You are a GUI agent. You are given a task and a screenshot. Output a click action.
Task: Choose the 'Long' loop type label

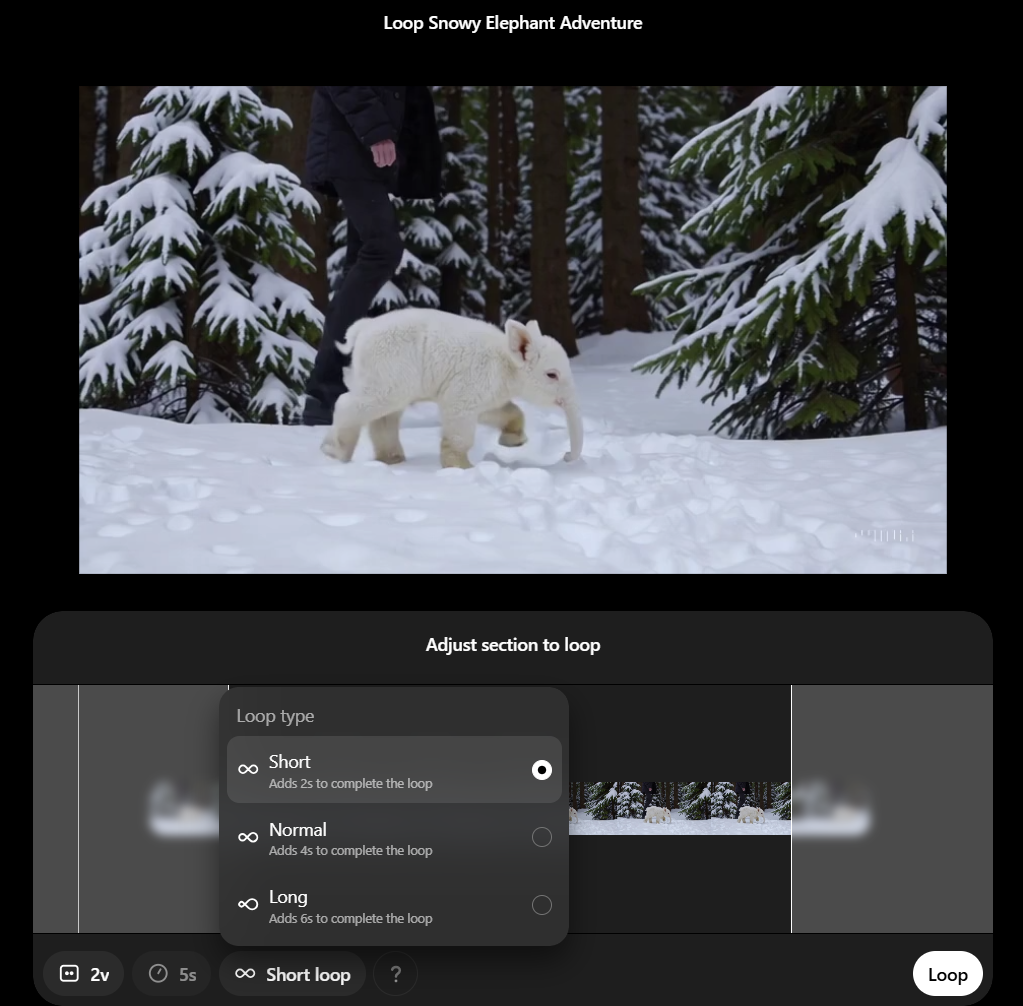pos(288,898)
